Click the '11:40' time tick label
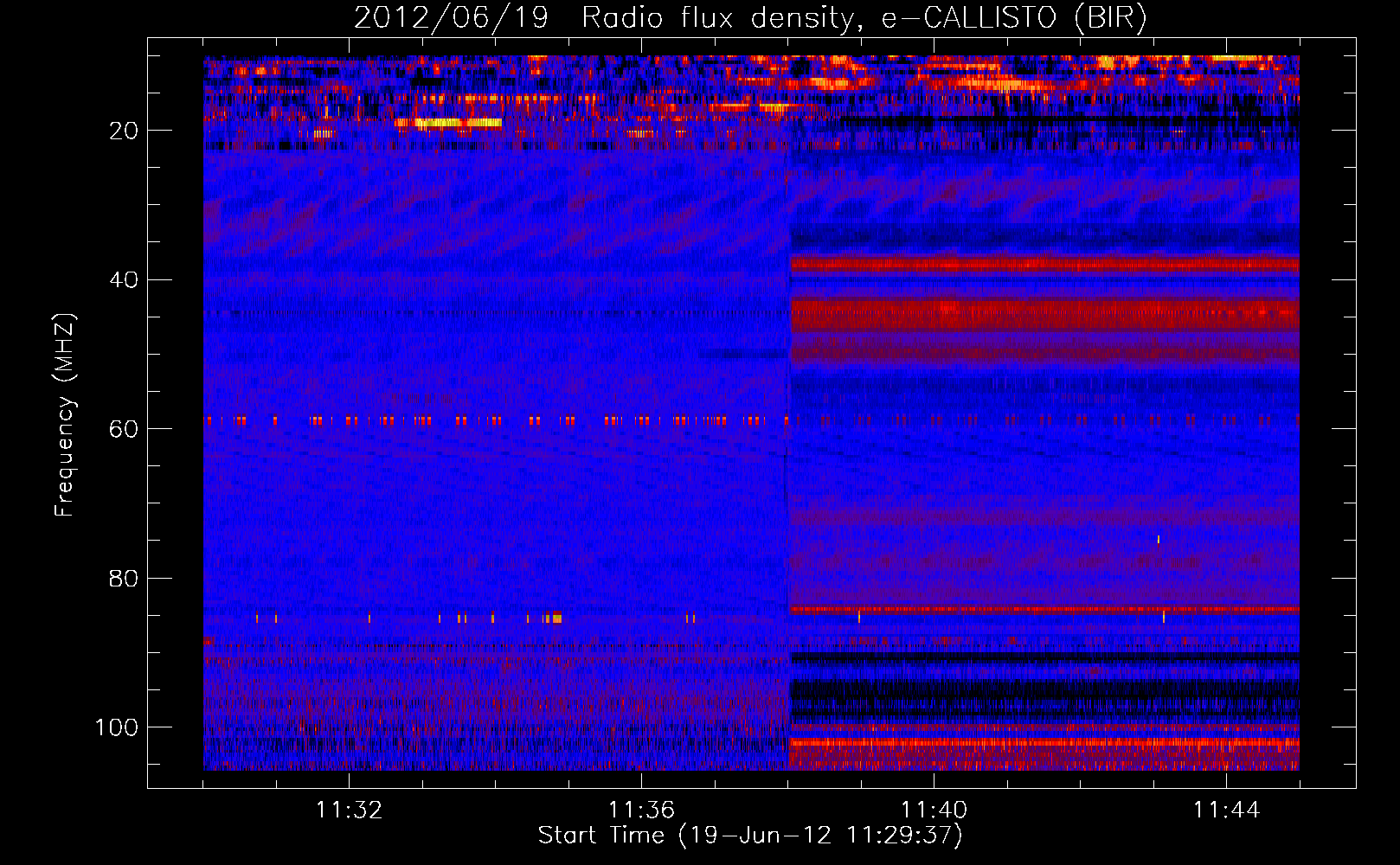 tap(934, 811)
